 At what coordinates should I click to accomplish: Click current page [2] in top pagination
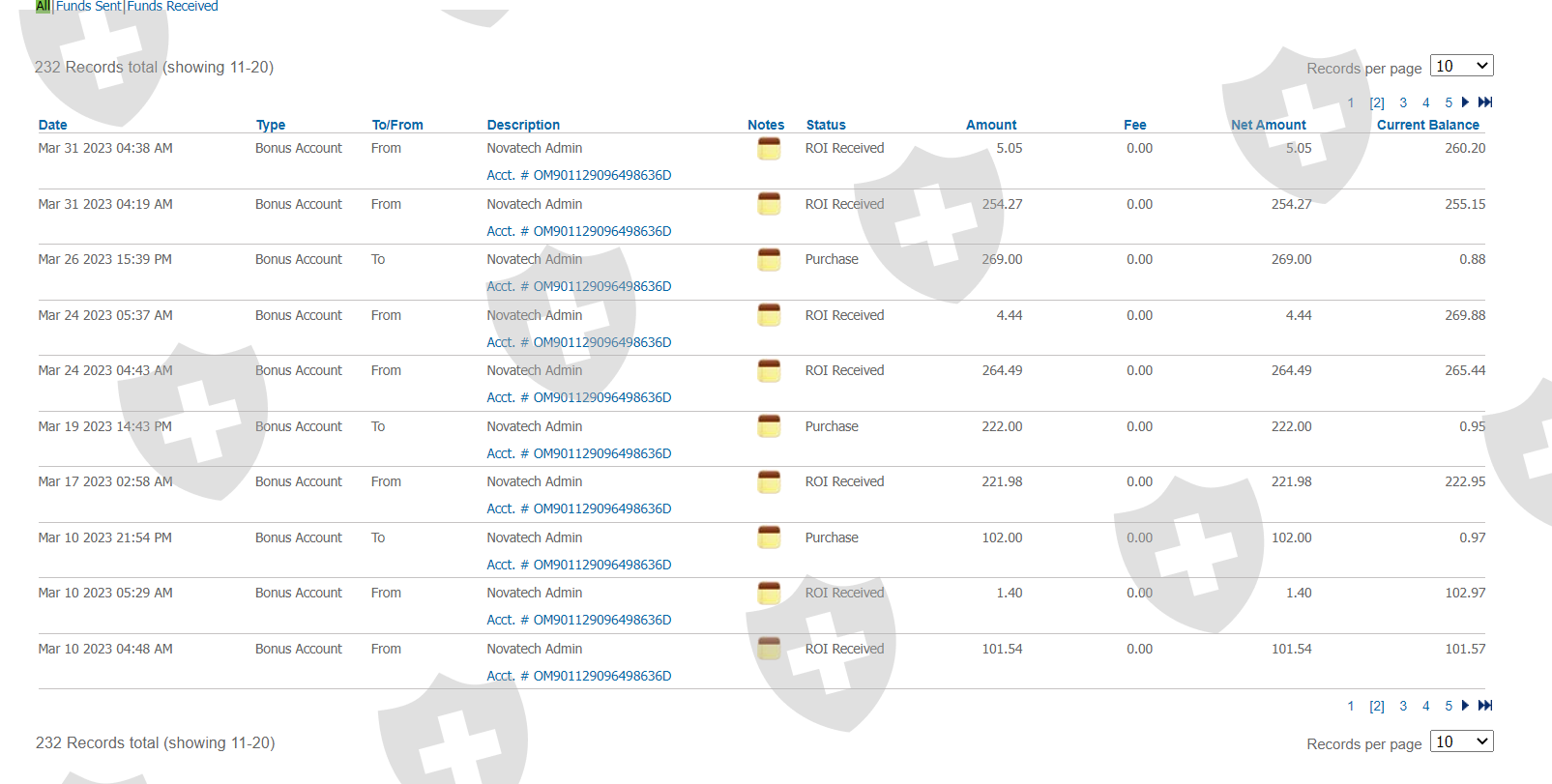(1377, 103)
